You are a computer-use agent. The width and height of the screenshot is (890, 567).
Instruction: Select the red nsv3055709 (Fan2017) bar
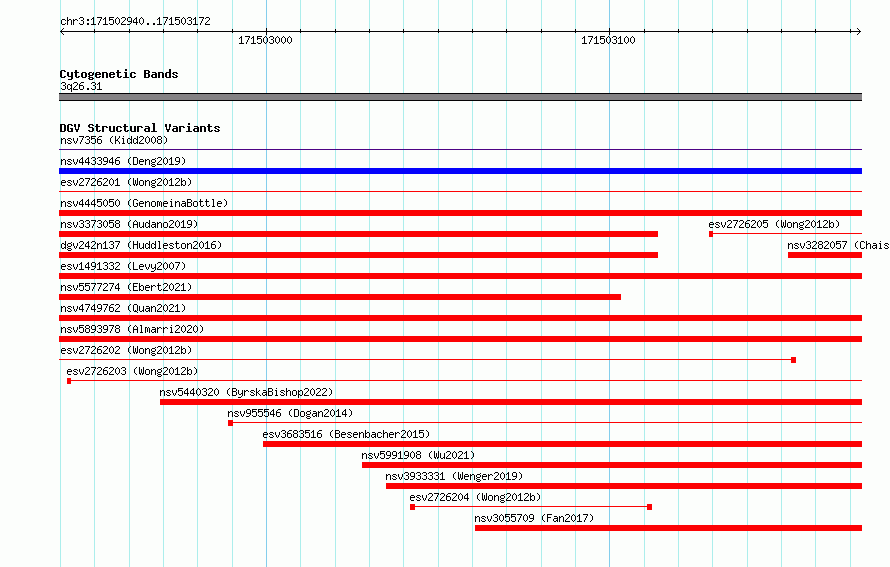click(669, 528)
